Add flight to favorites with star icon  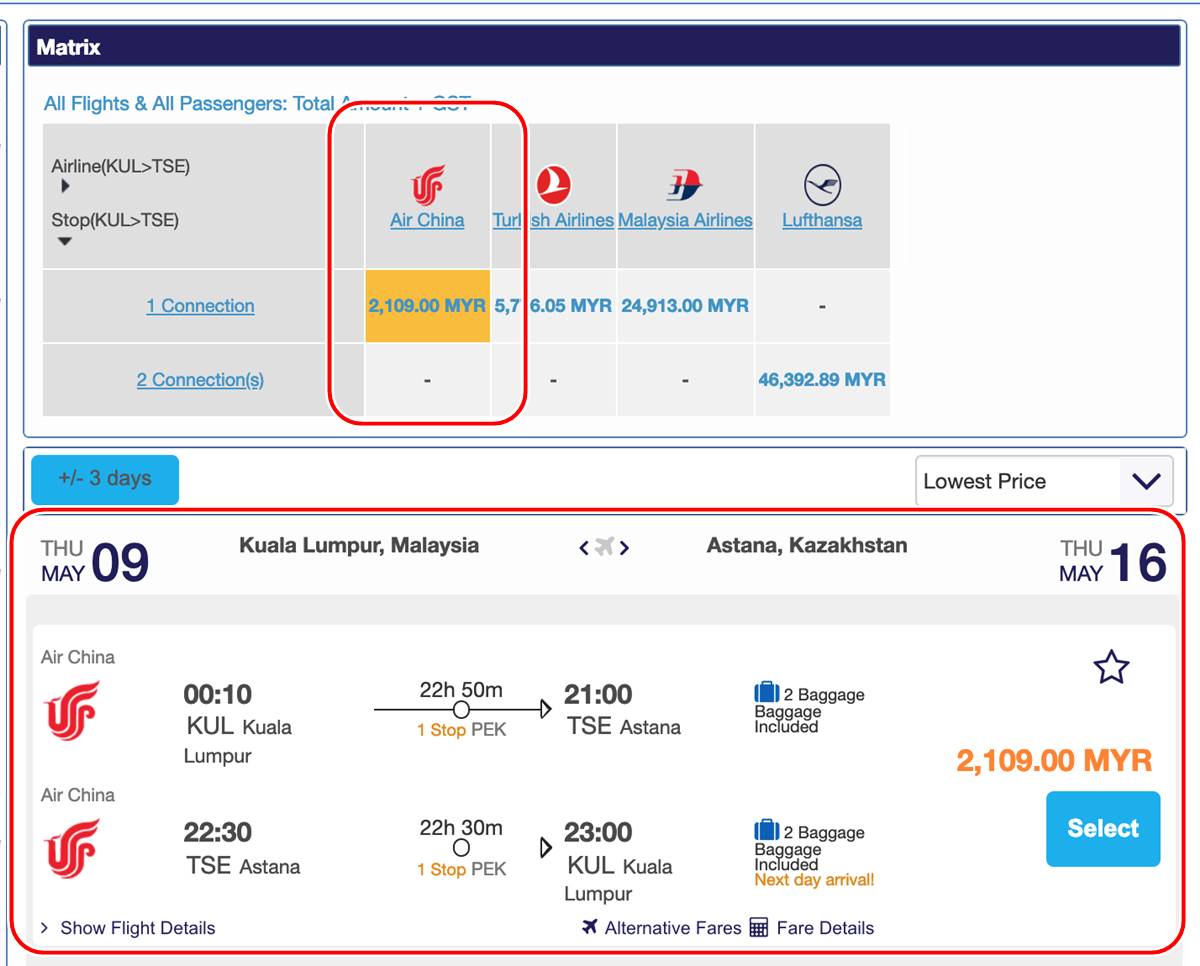tap(1111, 667)
